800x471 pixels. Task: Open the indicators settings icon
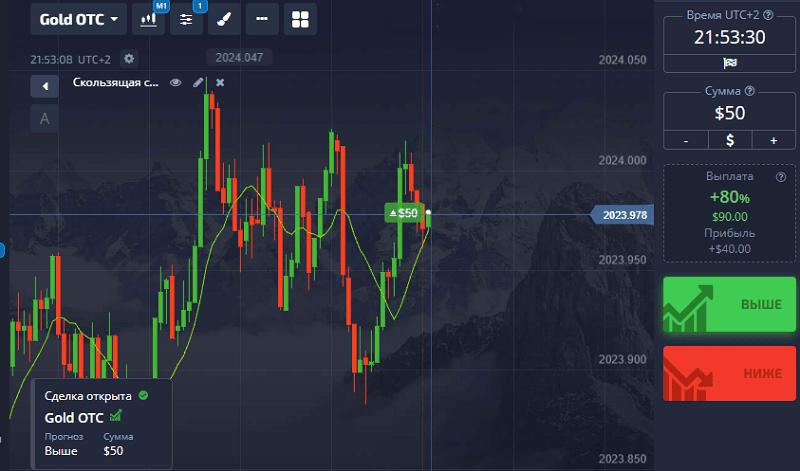[x=186, y=19]
